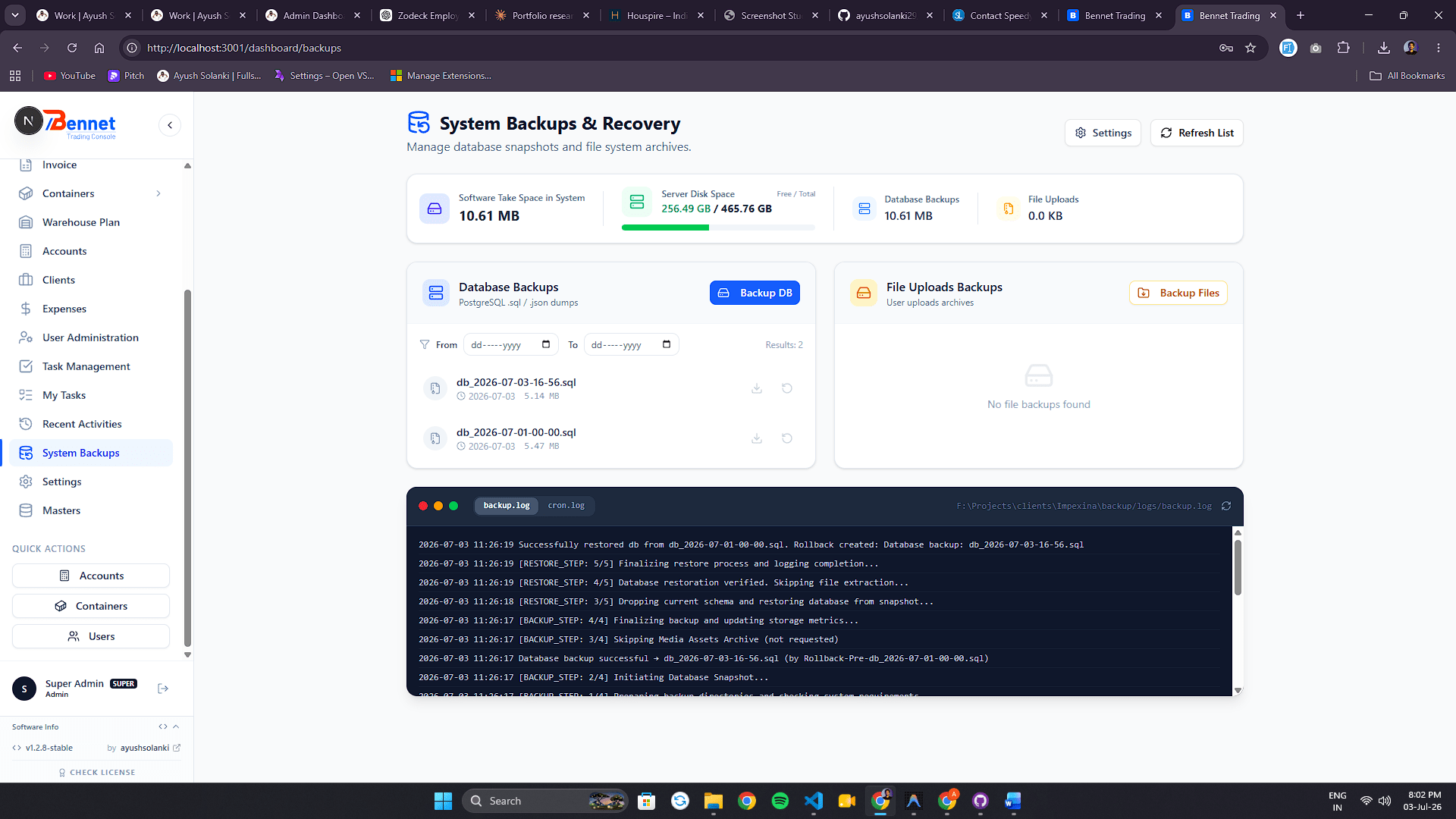Image resolution: width=1456 pixels, height=819 pixels.
Task: Open VS Code from taskbar
Action: pyautogui.click(x=814, y=801)
